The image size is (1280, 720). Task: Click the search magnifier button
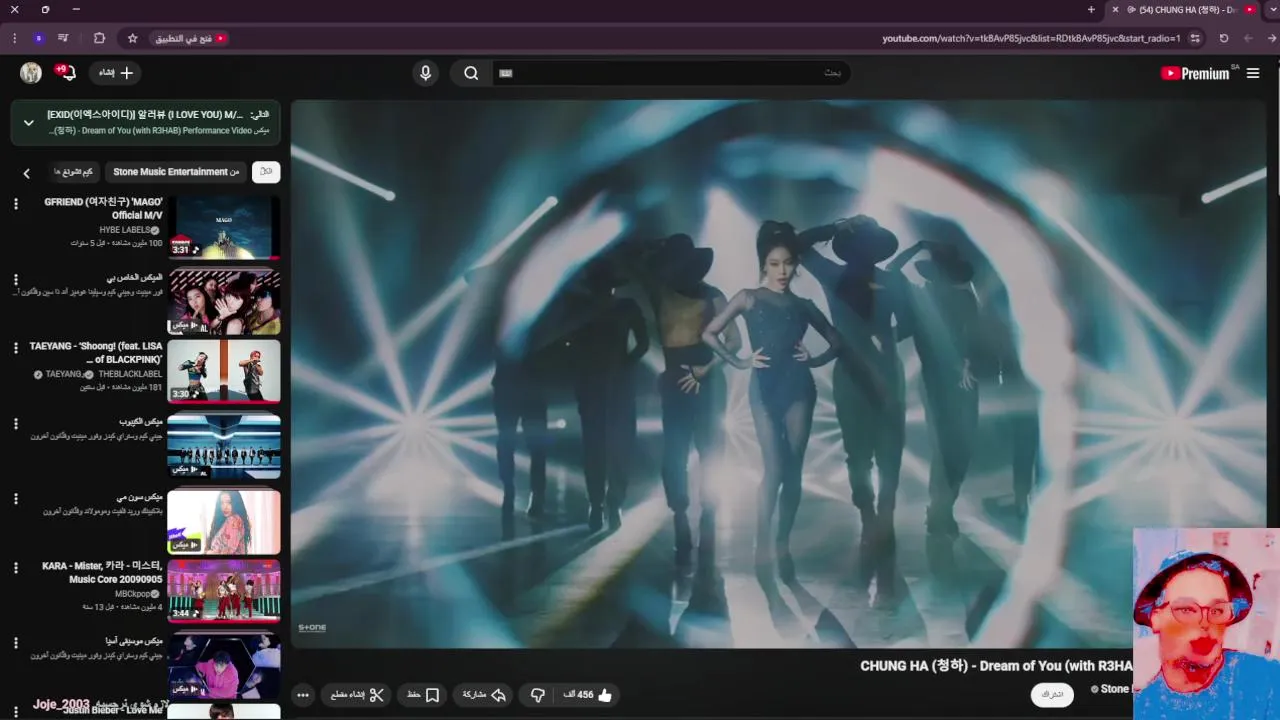(x=471, y=73)
